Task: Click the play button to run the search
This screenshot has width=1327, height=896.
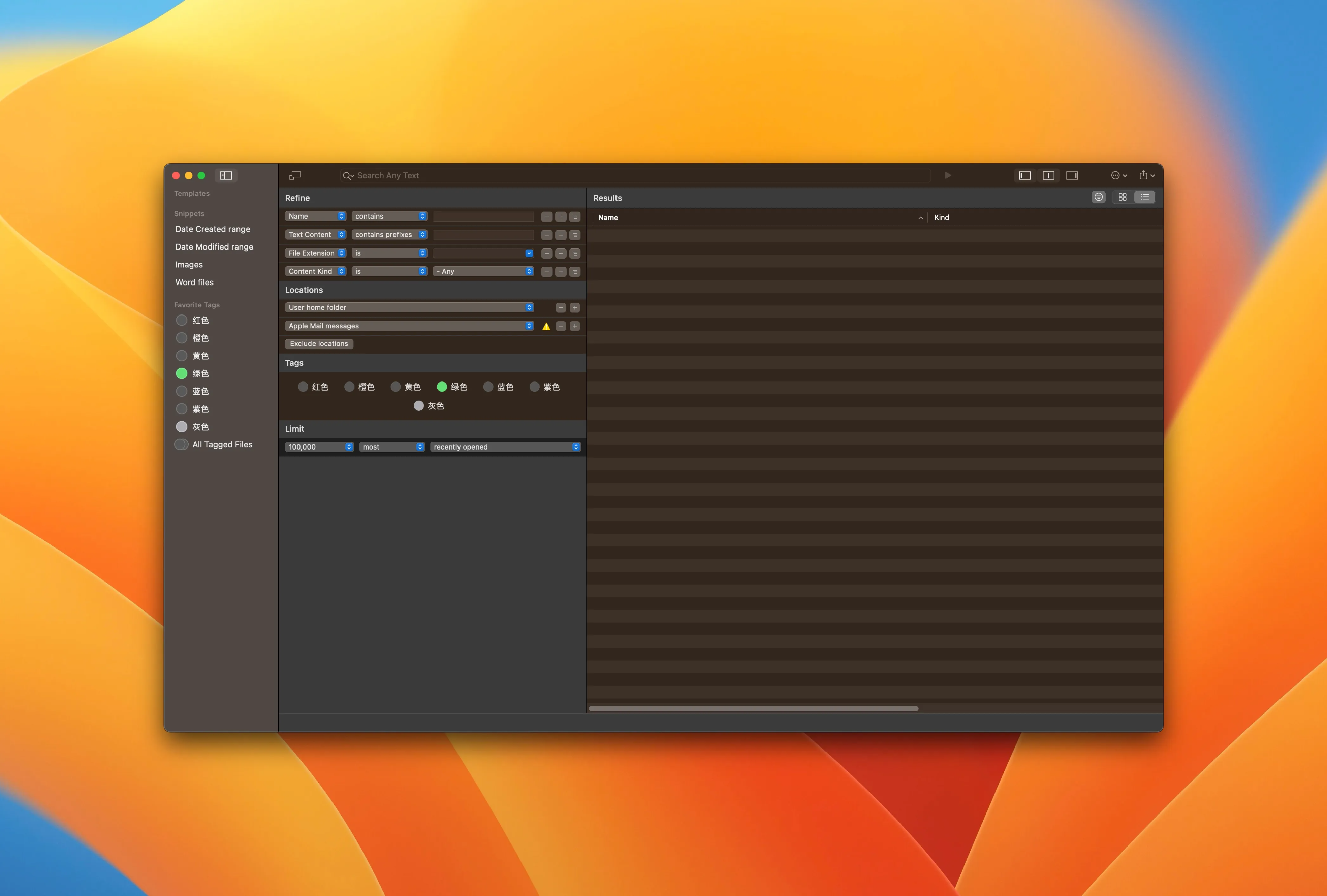Action: tap(948, 175)
